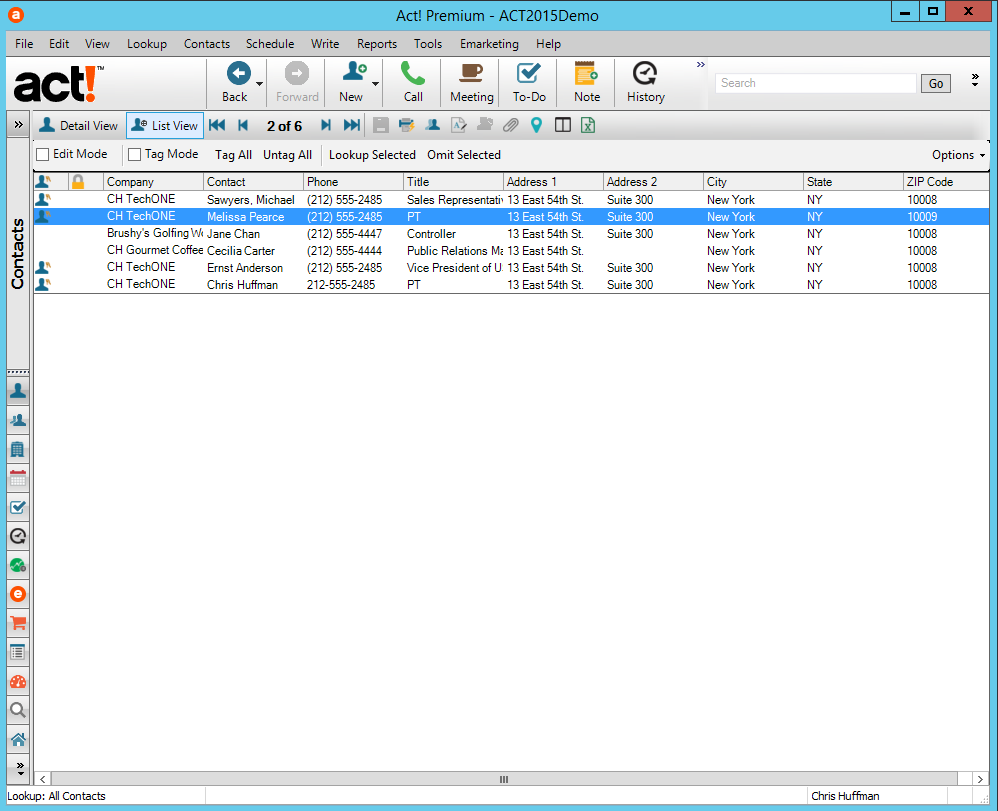Enable the Edit Mode checkbox
Image resolution: width=998 pixels, height=811 pixels.
coord(43,155)
